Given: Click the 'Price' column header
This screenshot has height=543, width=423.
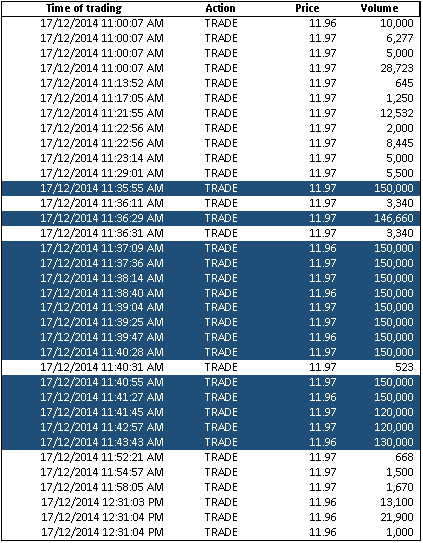Looking at the screenshot, I should point(307,8).
